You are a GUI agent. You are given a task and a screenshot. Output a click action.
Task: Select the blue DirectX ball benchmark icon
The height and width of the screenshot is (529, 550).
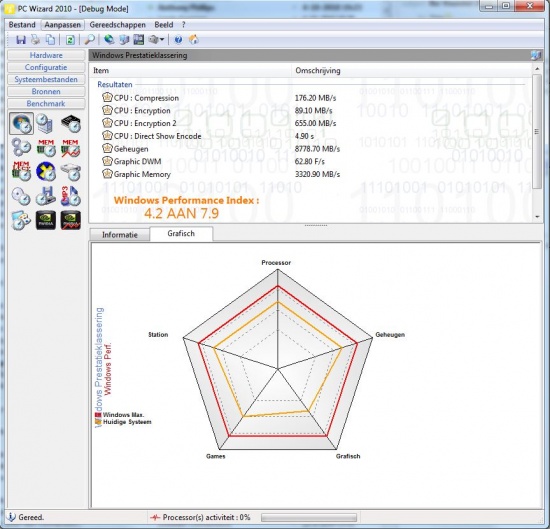[x=46, y=171]
